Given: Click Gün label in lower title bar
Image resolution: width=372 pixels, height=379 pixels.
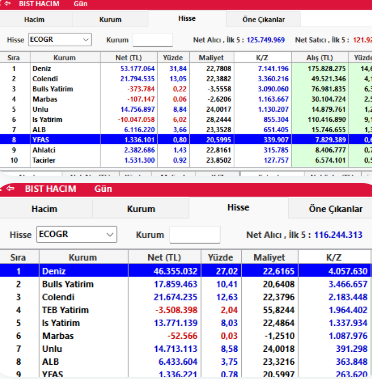Looking at the screenshot, I should point(103,189).
